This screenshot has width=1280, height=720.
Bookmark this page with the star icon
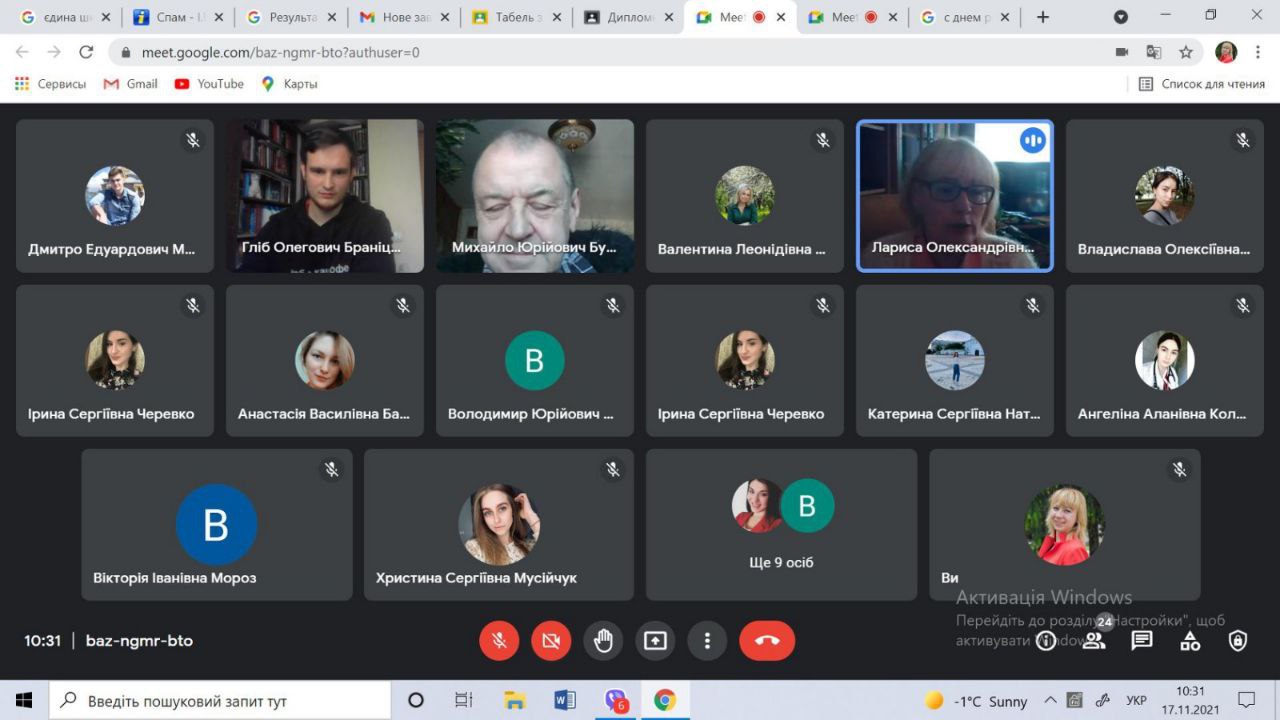tap(1186, 52)
